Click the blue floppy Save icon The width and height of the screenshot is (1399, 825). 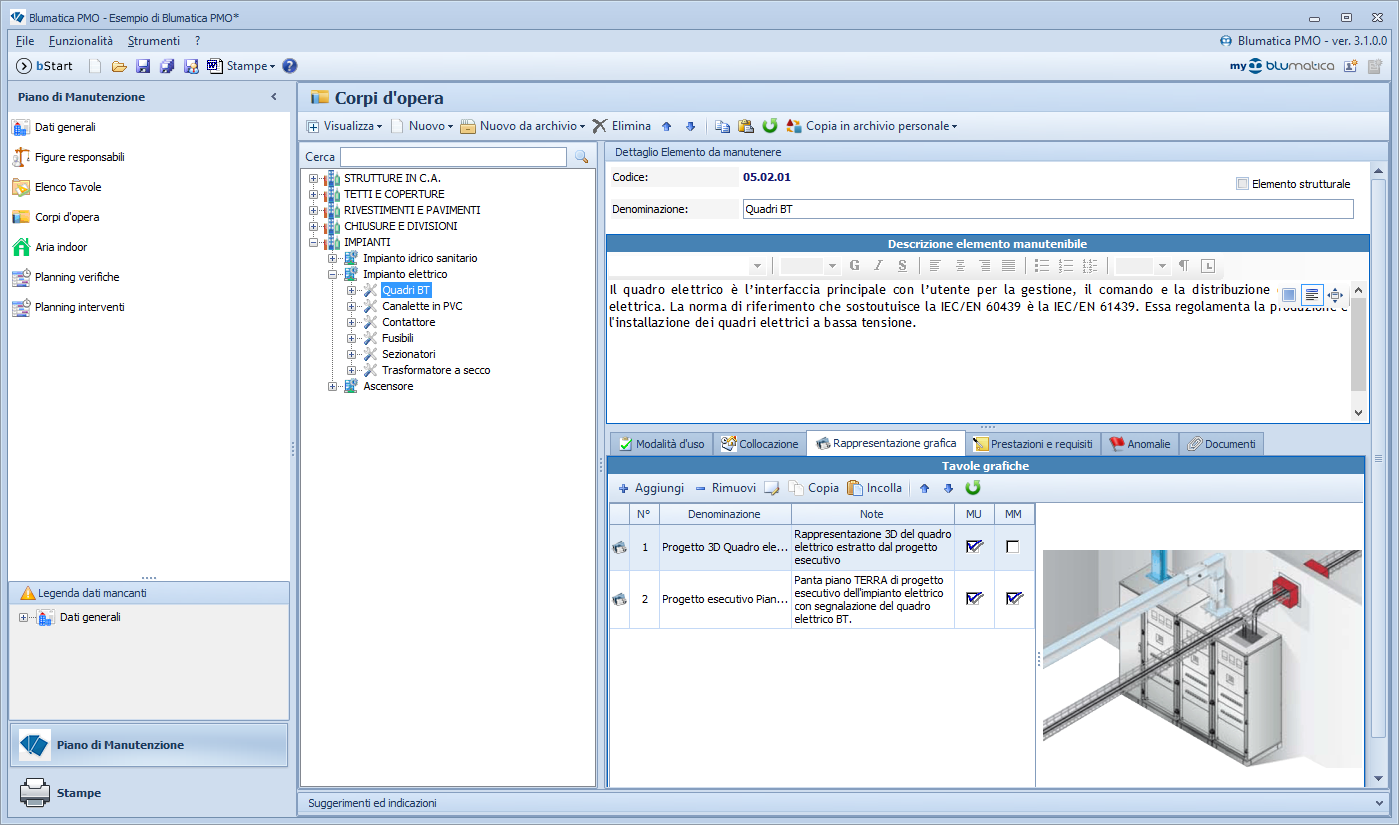click(143, 66)
